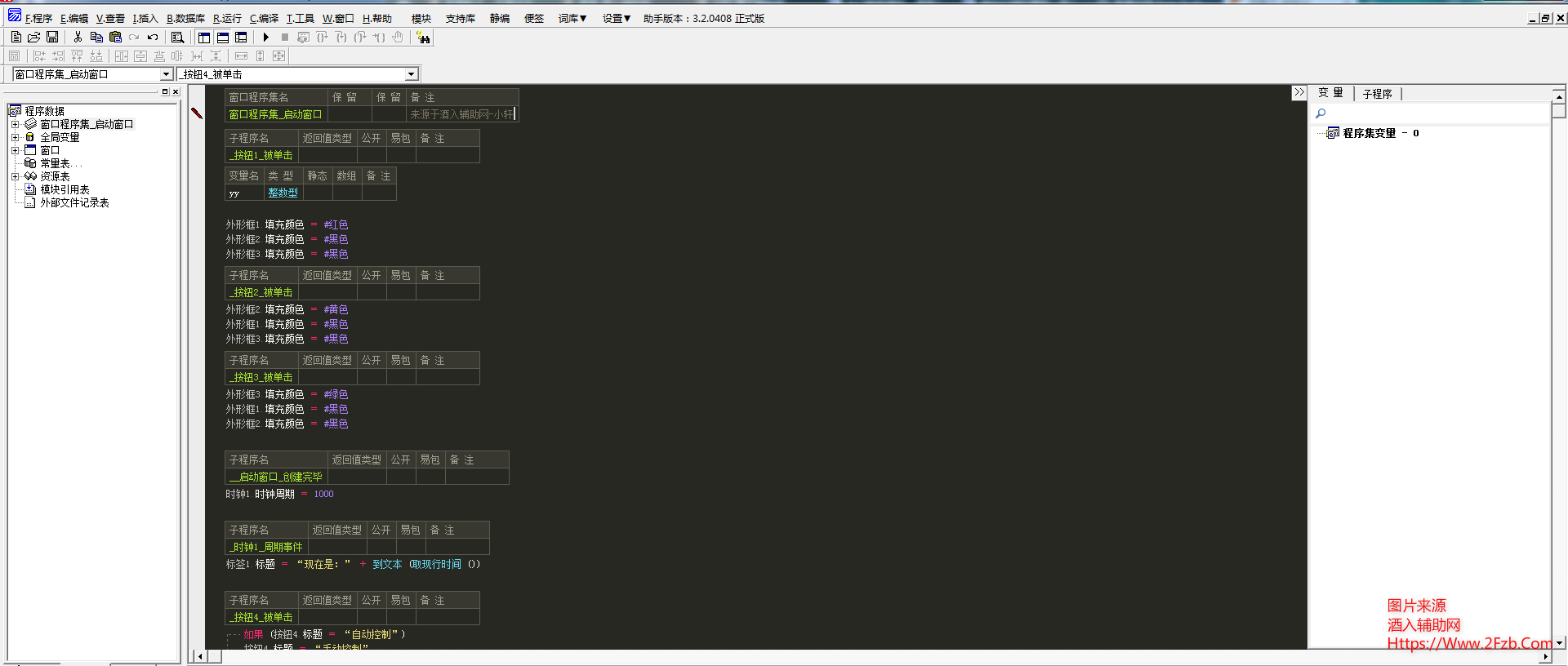The height and width of the screenshot is (666, 1568).
Task: Click the find magnifier toolbar icon
Action: [177, 37]
